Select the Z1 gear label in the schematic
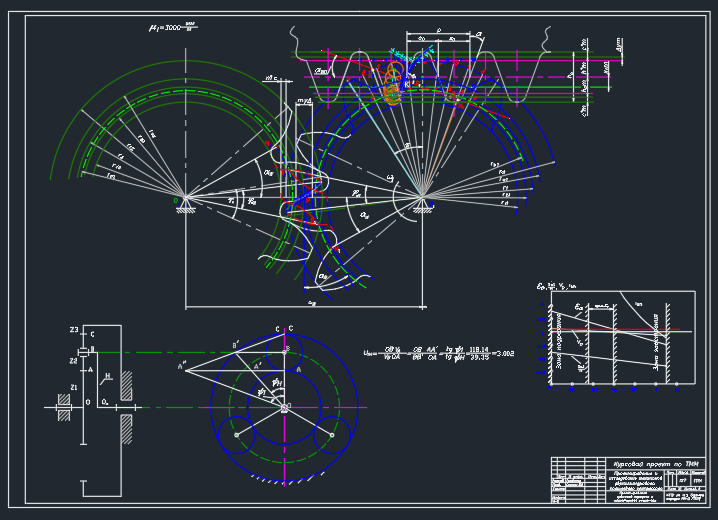718x520 pixels. point(74,387)
